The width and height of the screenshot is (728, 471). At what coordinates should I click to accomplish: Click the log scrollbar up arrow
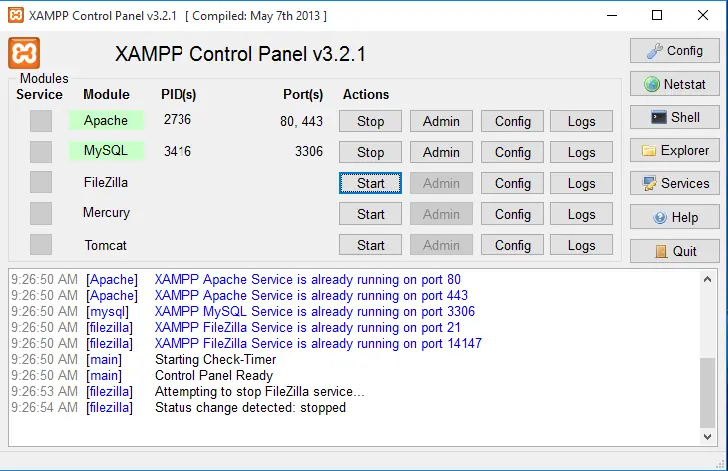[707, 279]
